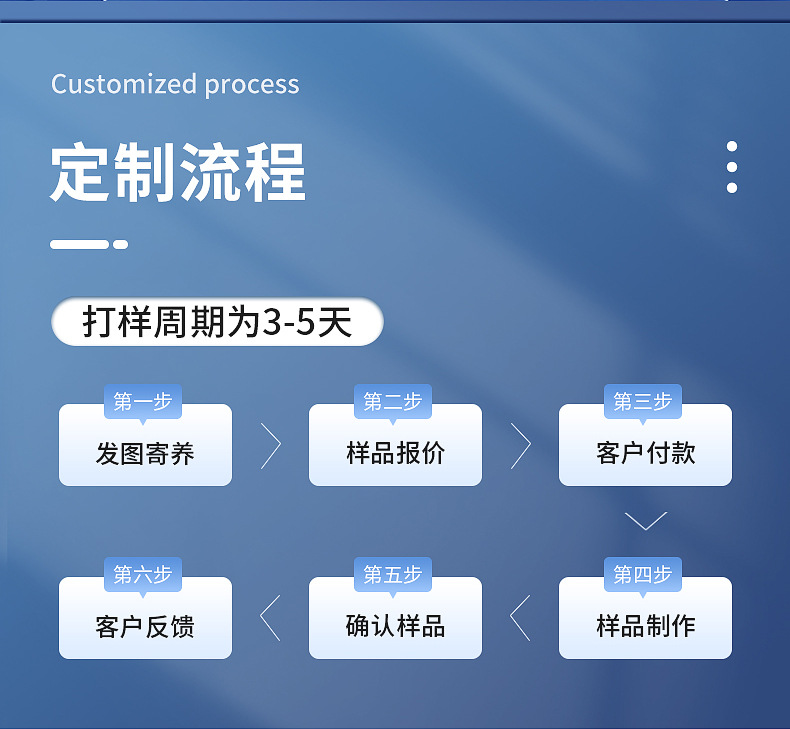The height and width of the screenshot is (729, 790).
Task: Select the 客户反馈 step card
Action: tap(145, 618)
